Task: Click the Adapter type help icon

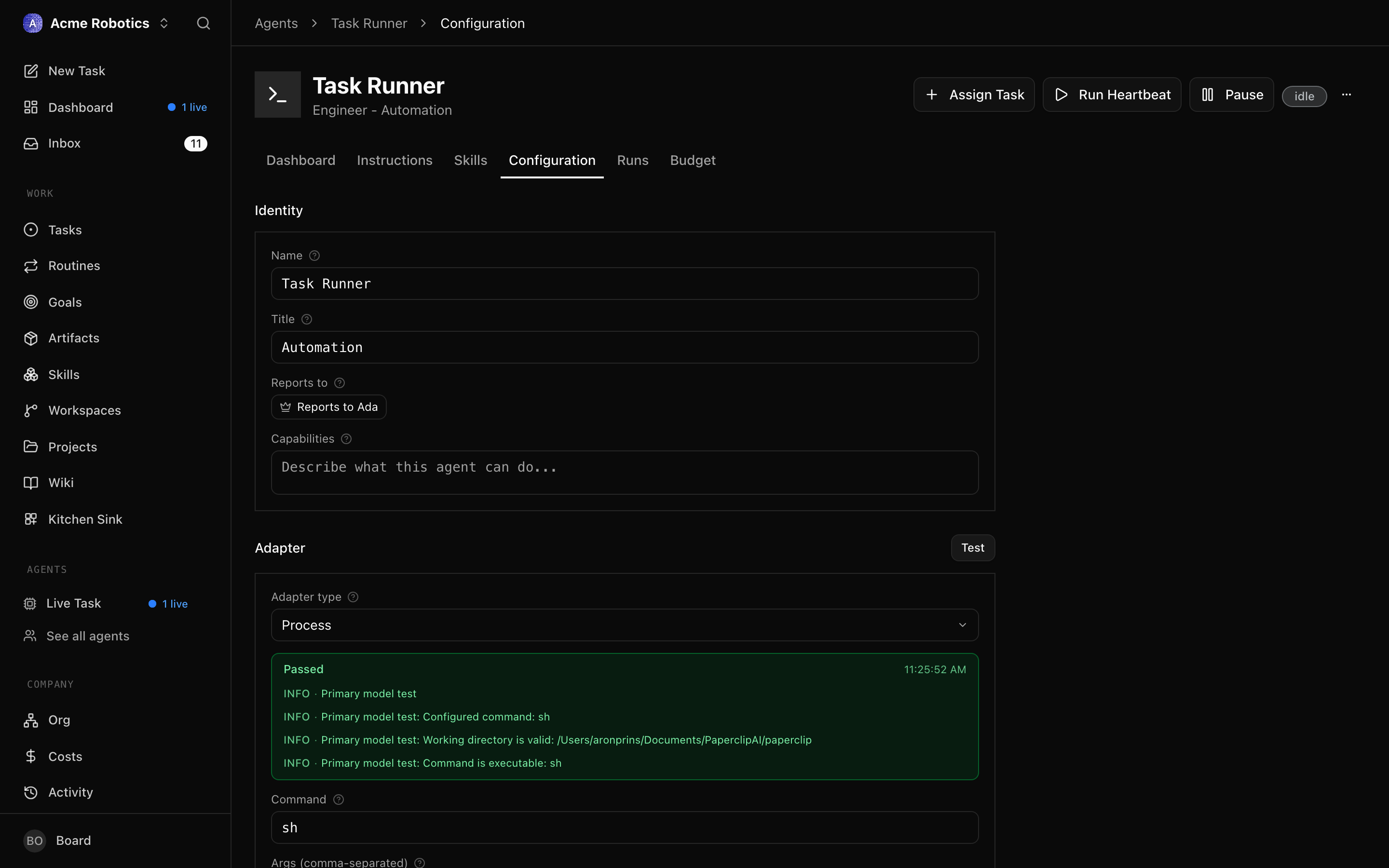Action: point(354,597)
